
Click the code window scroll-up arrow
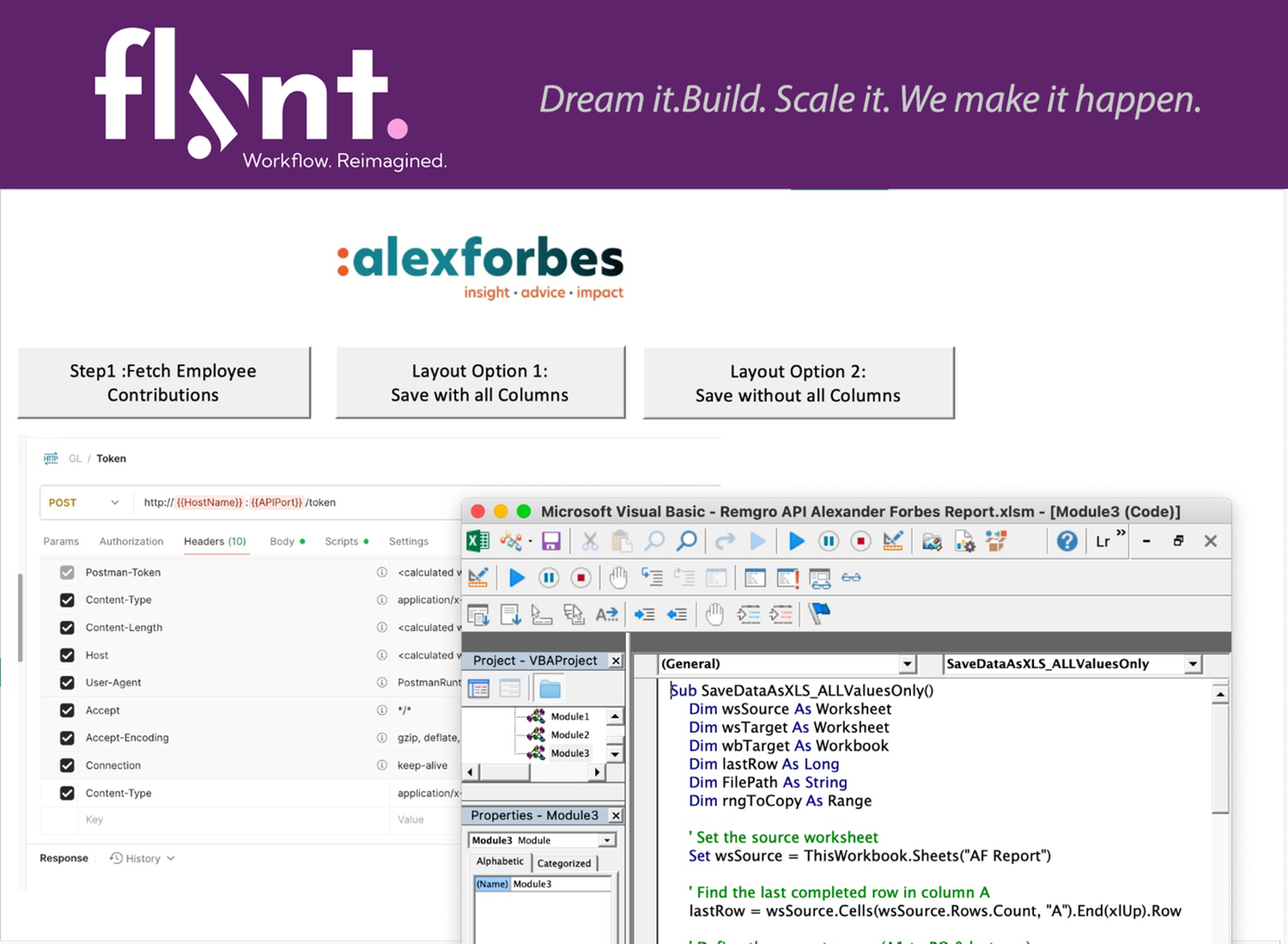[1219, 694]
